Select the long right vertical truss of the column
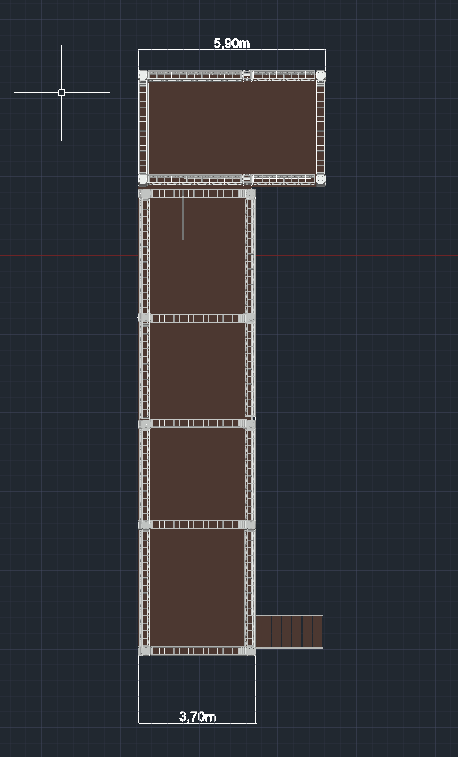This screenshot has height=757, width=458. 250,422
